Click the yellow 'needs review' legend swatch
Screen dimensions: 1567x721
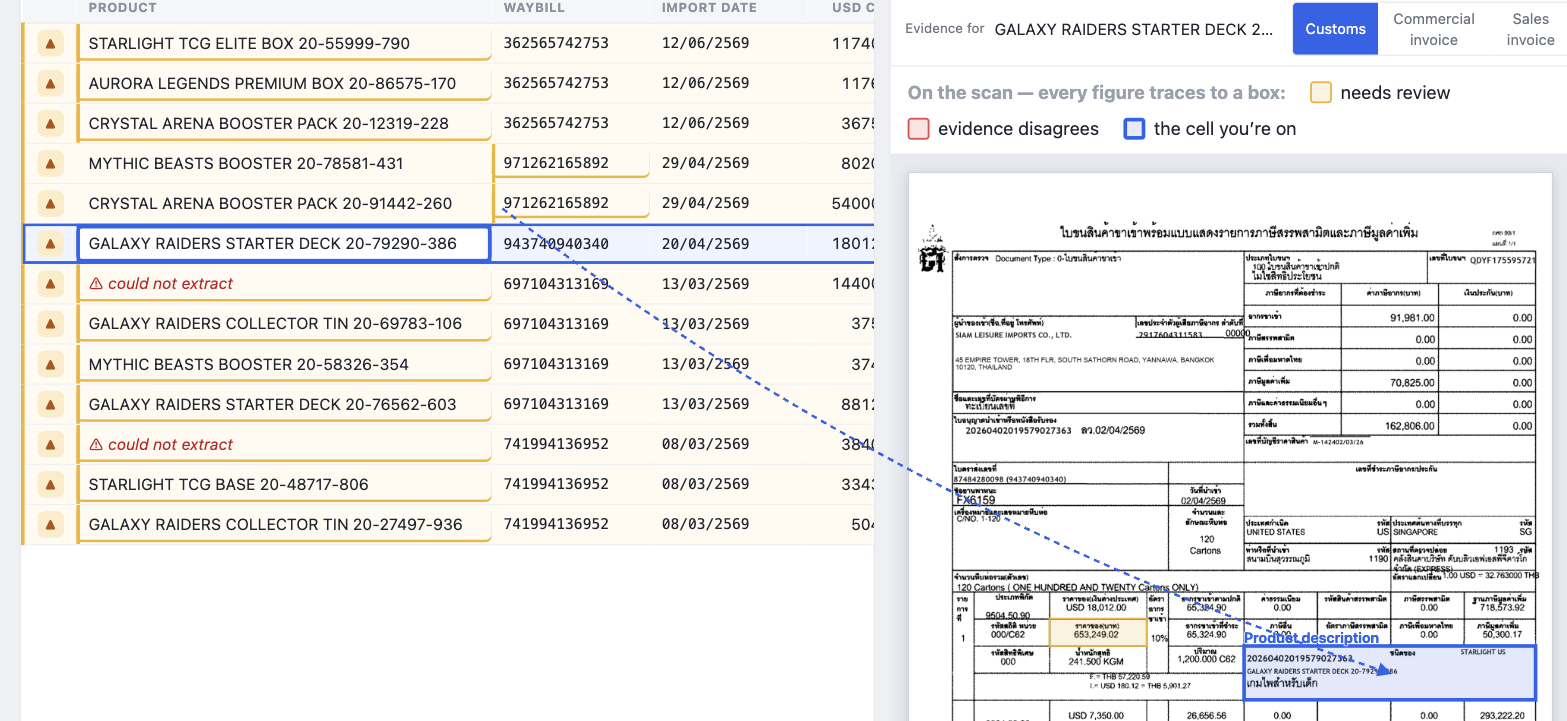click(1321, 93)
